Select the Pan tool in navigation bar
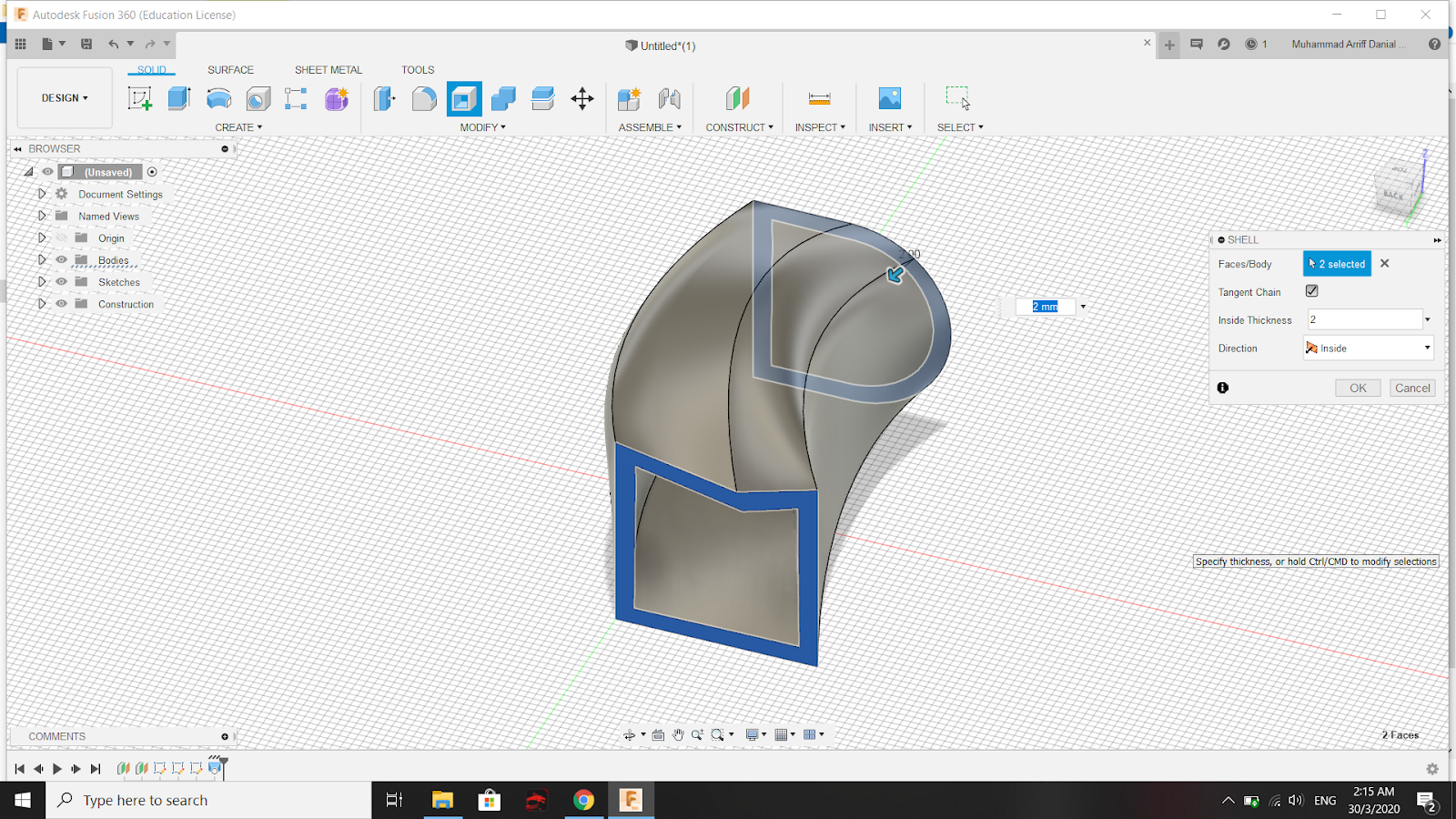This screenshot has width=1456, height=819. 677,734
